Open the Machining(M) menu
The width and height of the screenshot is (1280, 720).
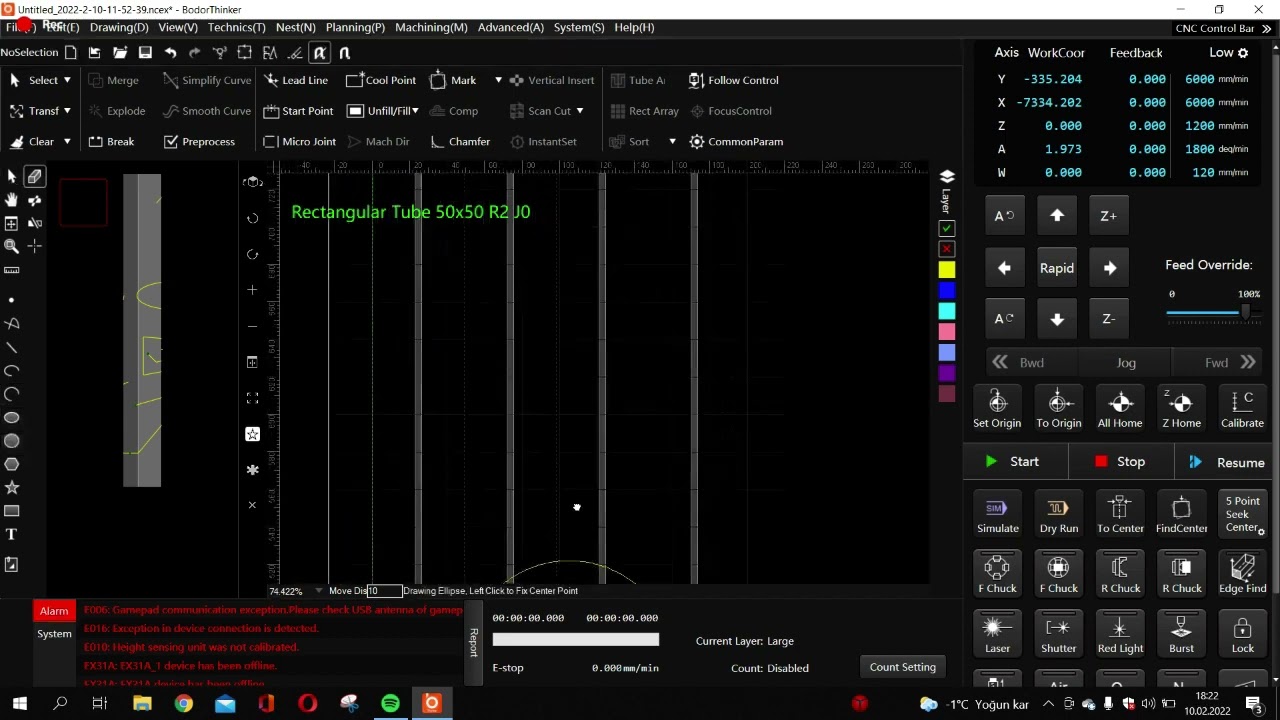tap(431, 27)
